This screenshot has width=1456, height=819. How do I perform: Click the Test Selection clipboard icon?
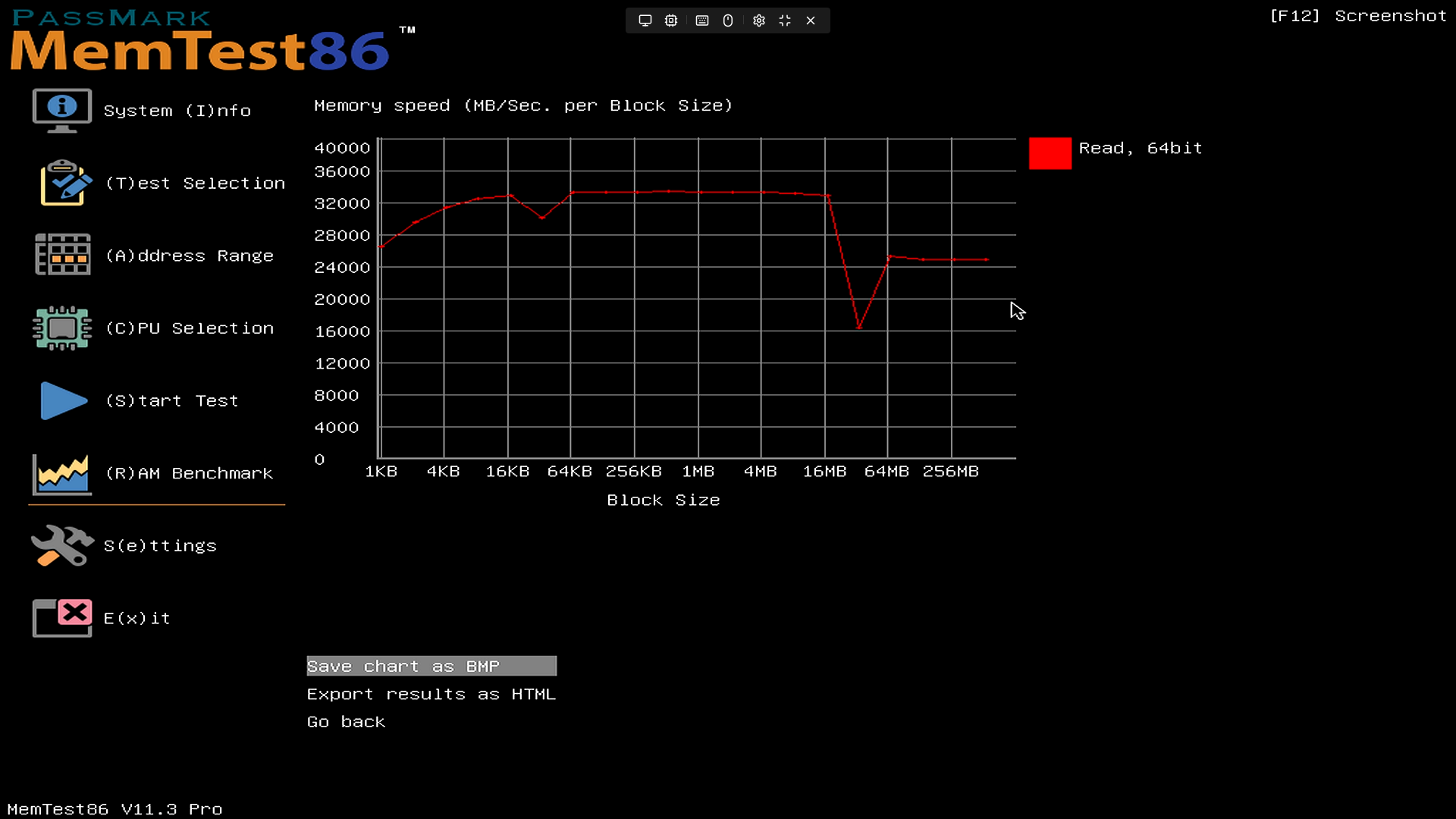coord(65,183)
